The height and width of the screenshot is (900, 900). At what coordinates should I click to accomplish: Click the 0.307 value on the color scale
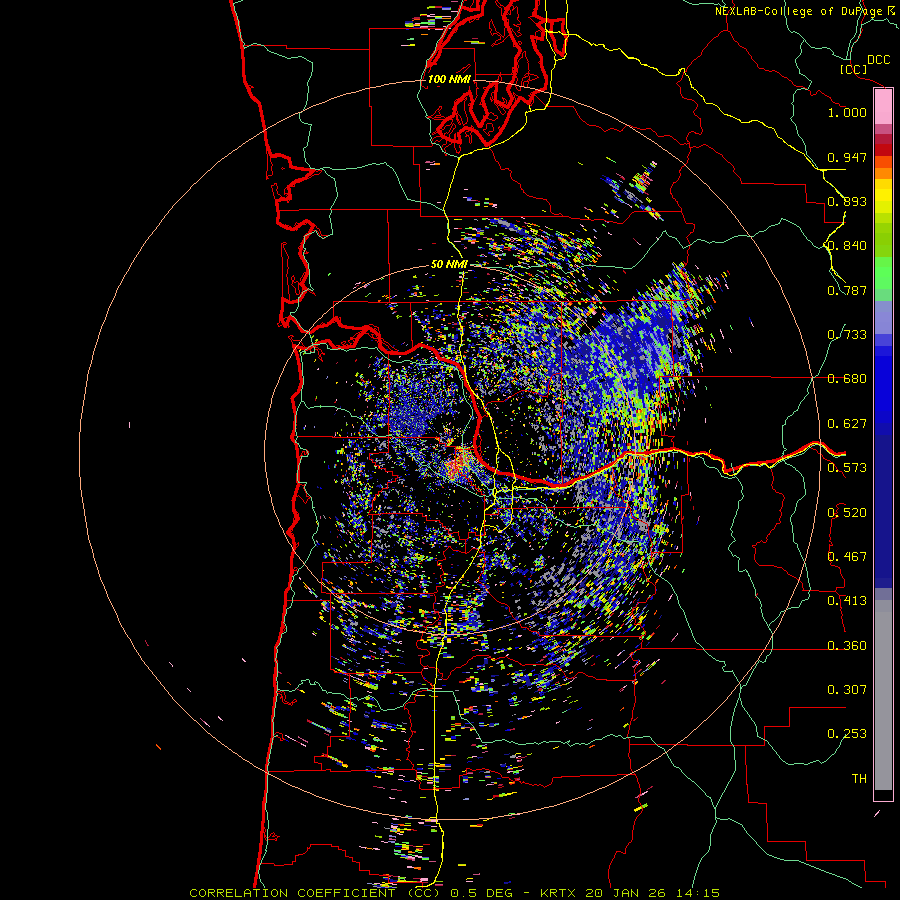847,690
